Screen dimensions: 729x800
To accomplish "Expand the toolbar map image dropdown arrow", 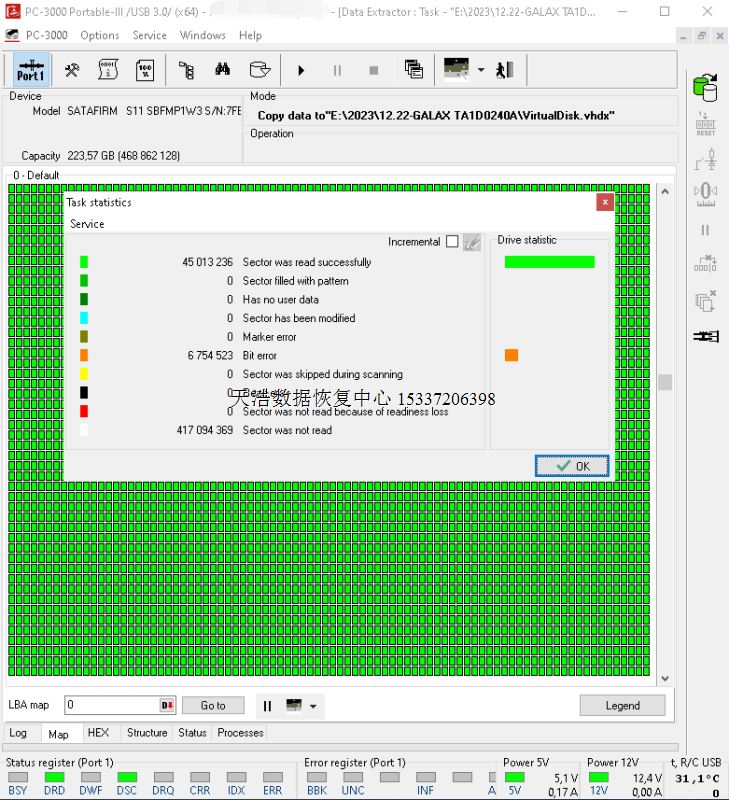I will pyautogui.click(x=481, y=70).
